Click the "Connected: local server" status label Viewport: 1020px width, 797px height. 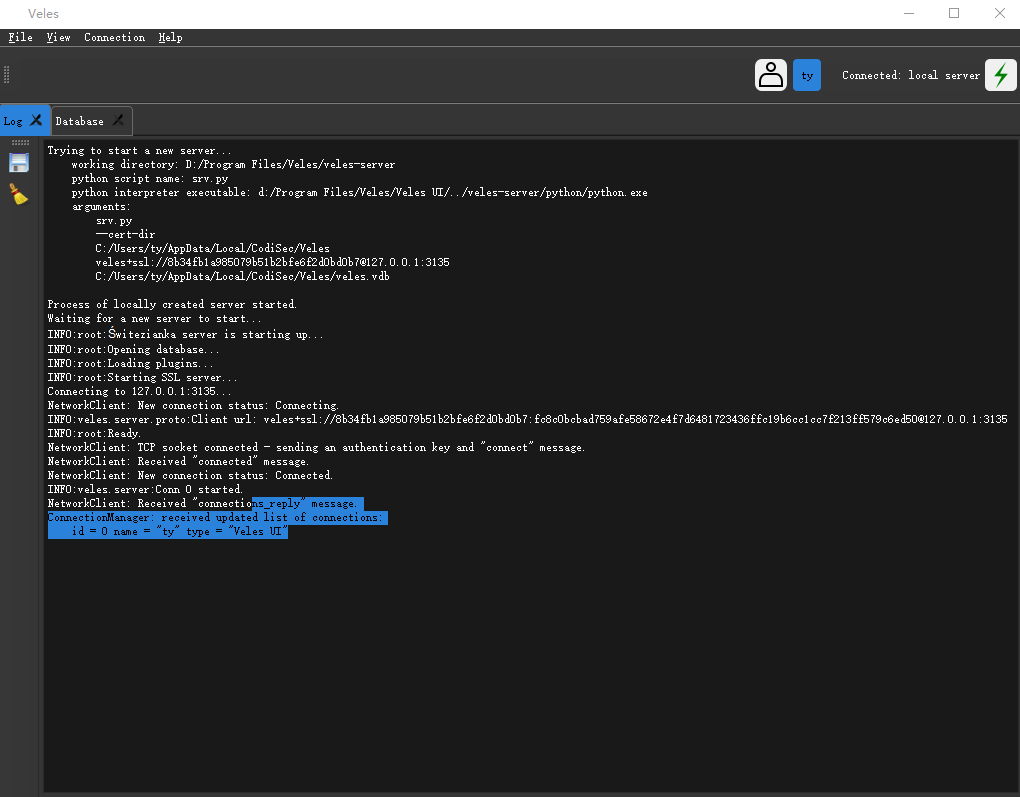pos(910,75)
